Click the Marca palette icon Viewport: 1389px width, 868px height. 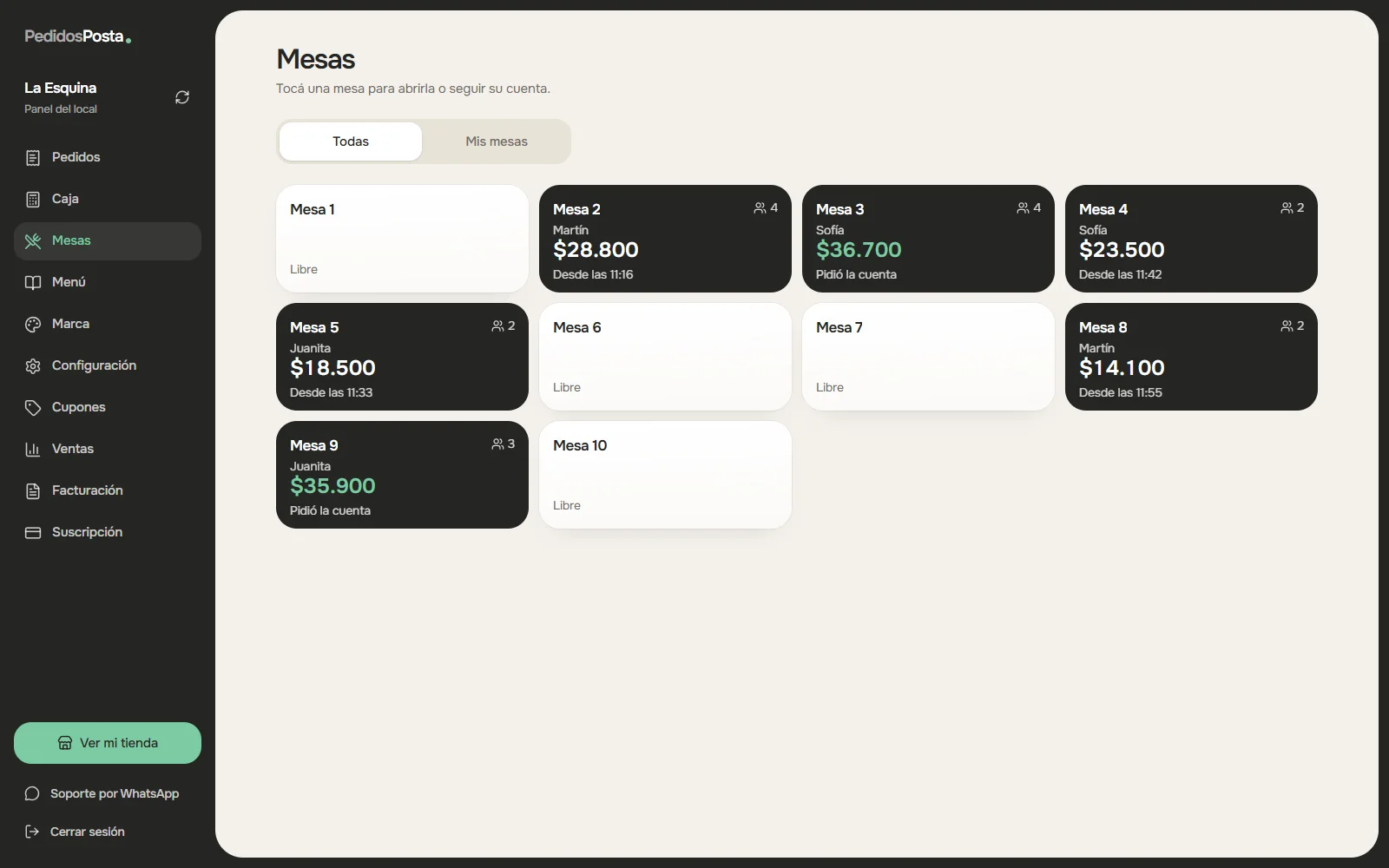pos(33,324)
